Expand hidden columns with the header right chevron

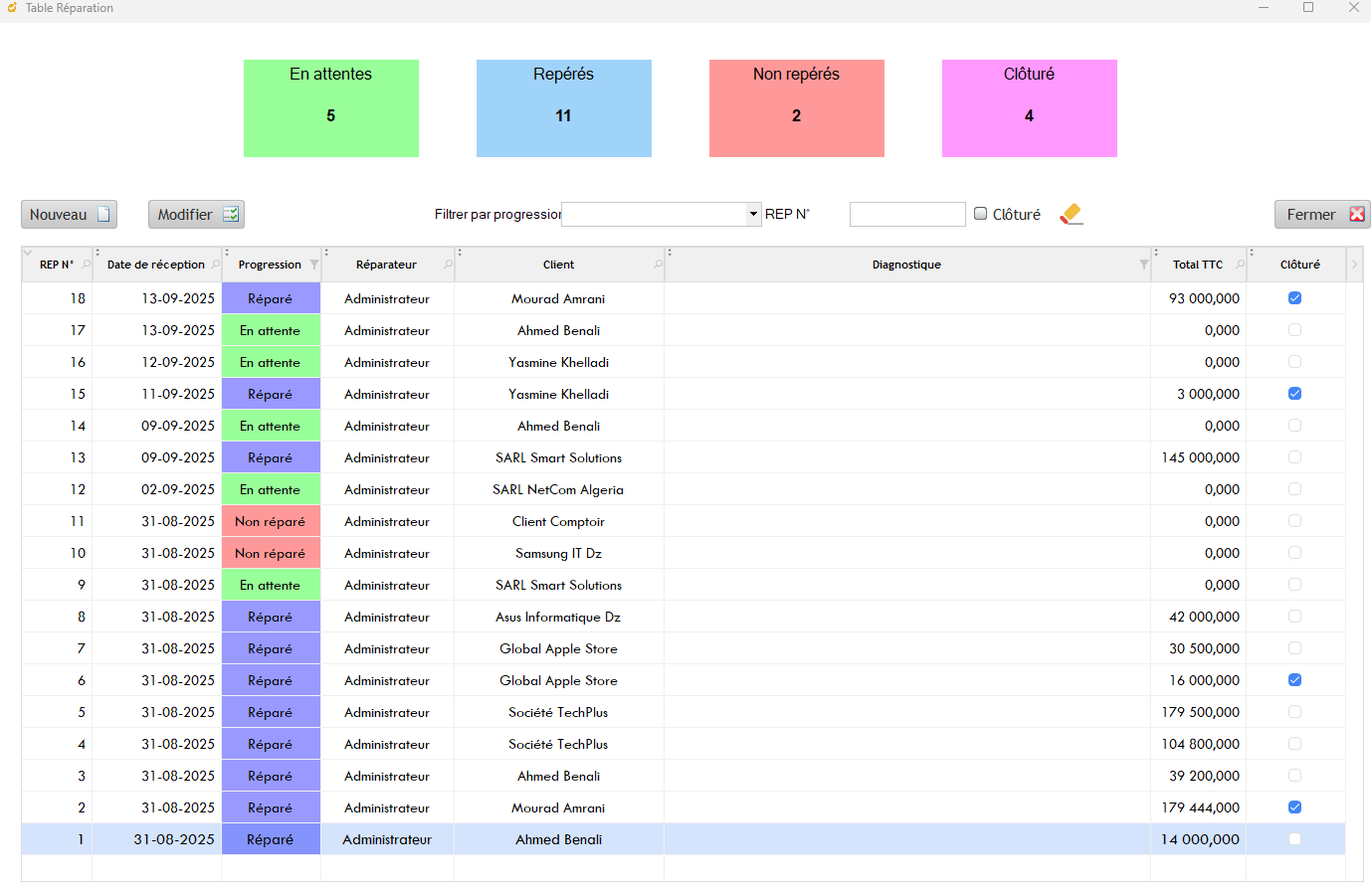[1354, 265]
